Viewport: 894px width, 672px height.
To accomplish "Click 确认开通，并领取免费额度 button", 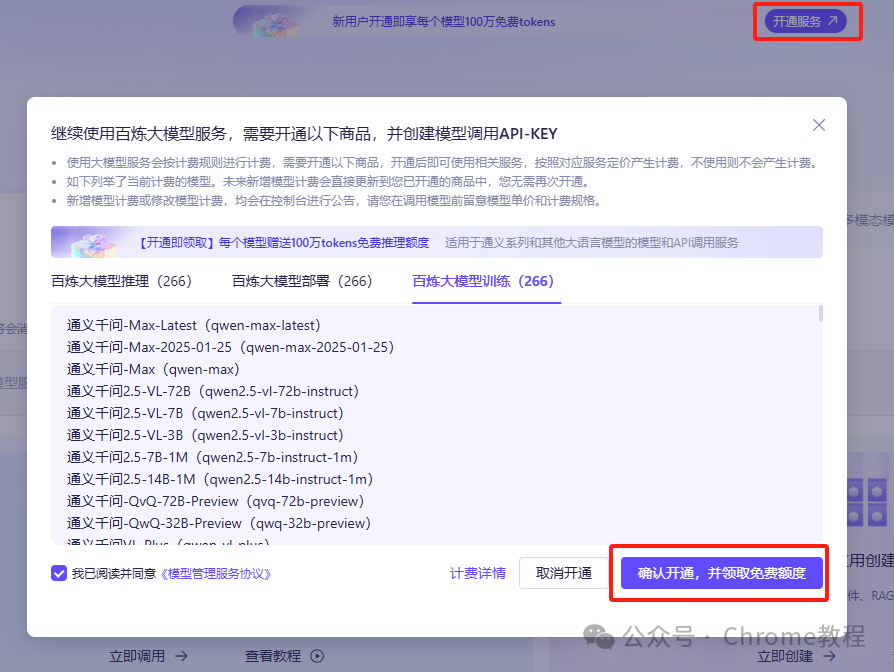I will click(721, 573).
